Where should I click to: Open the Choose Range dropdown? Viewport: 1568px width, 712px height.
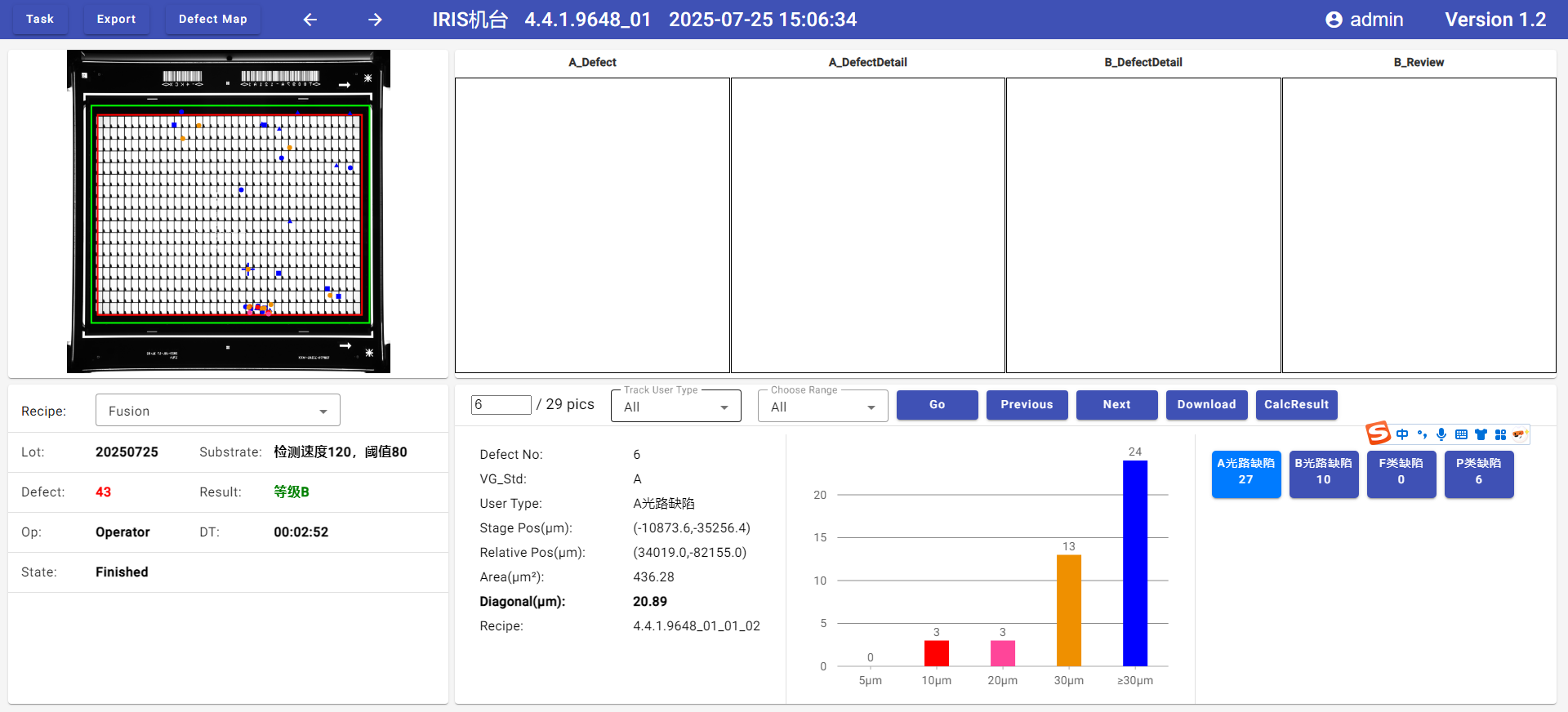[x=822, y=407]
